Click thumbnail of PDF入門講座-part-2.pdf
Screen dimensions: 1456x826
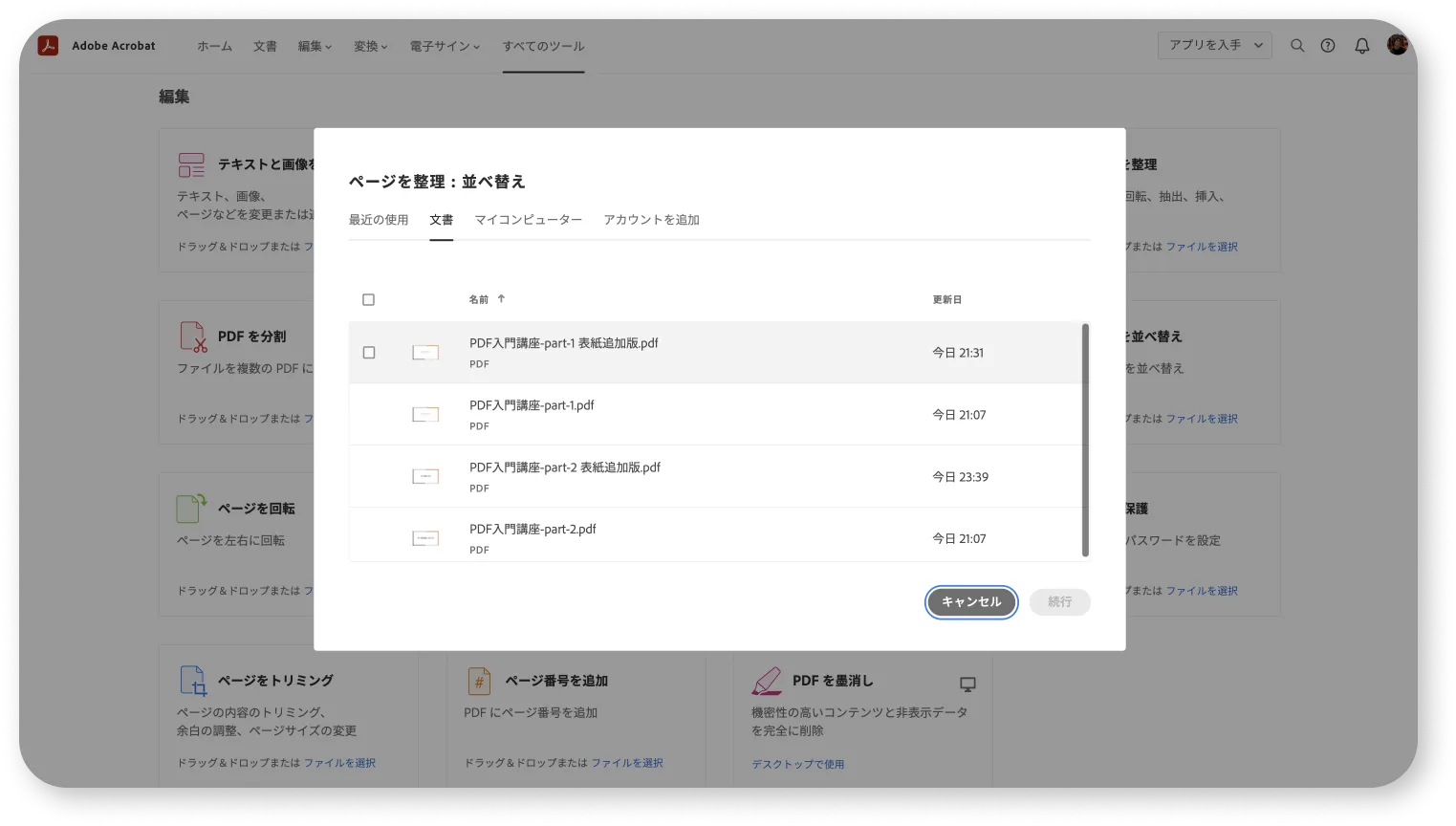point(425,538)
